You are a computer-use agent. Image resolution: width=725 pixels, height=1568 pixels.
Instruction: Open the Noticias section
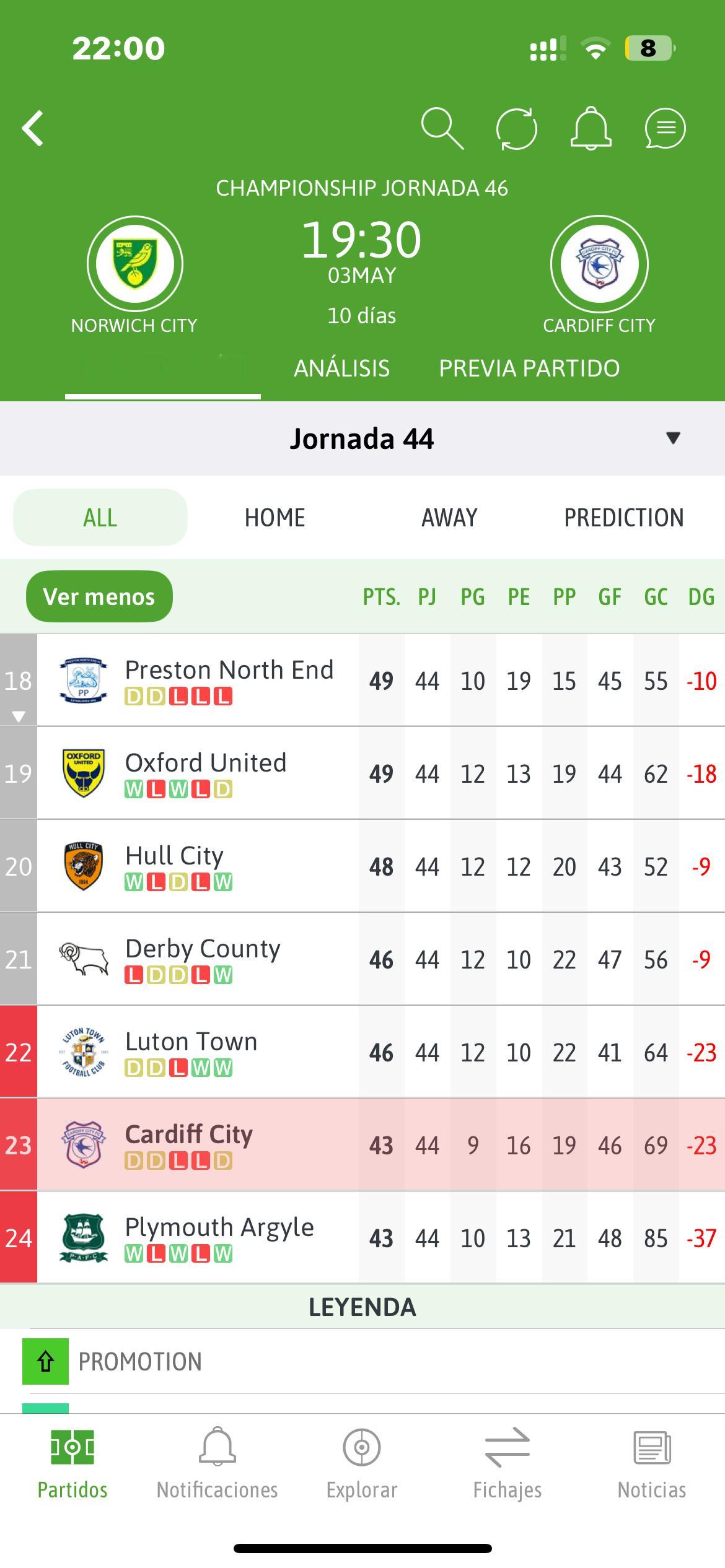tap(652, 1465)
